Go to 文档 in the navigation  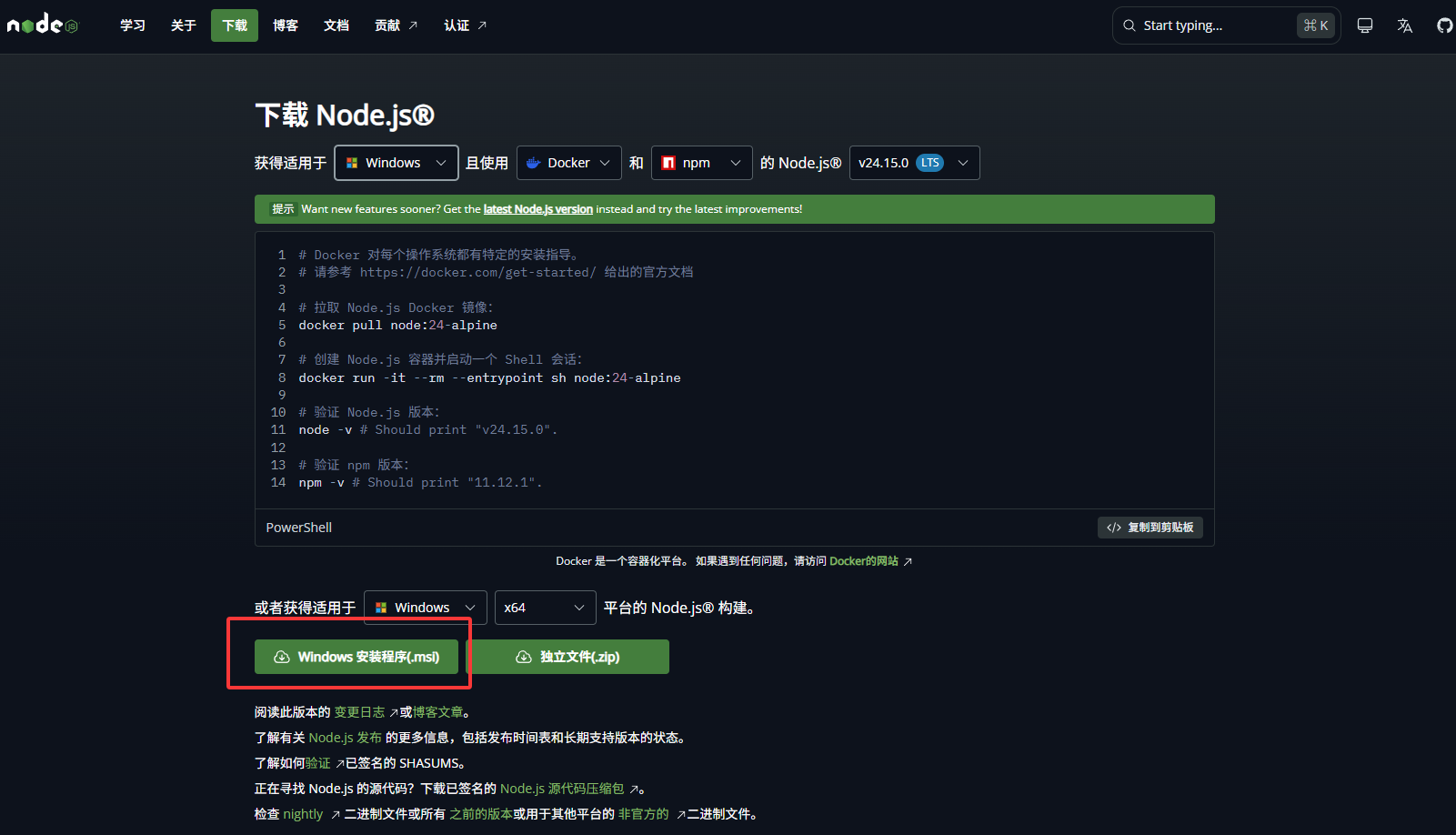pos(336,25)
